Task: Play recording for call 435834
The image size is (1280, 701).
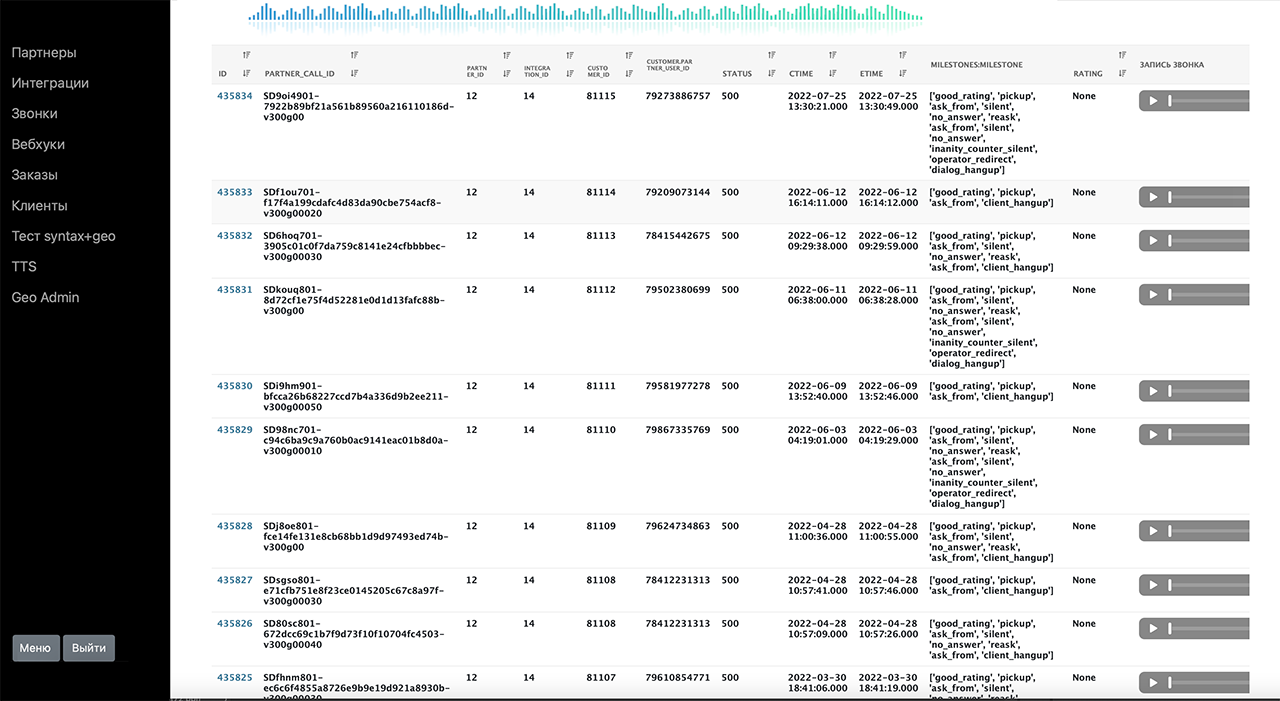Action: [x=1153, y=101]
